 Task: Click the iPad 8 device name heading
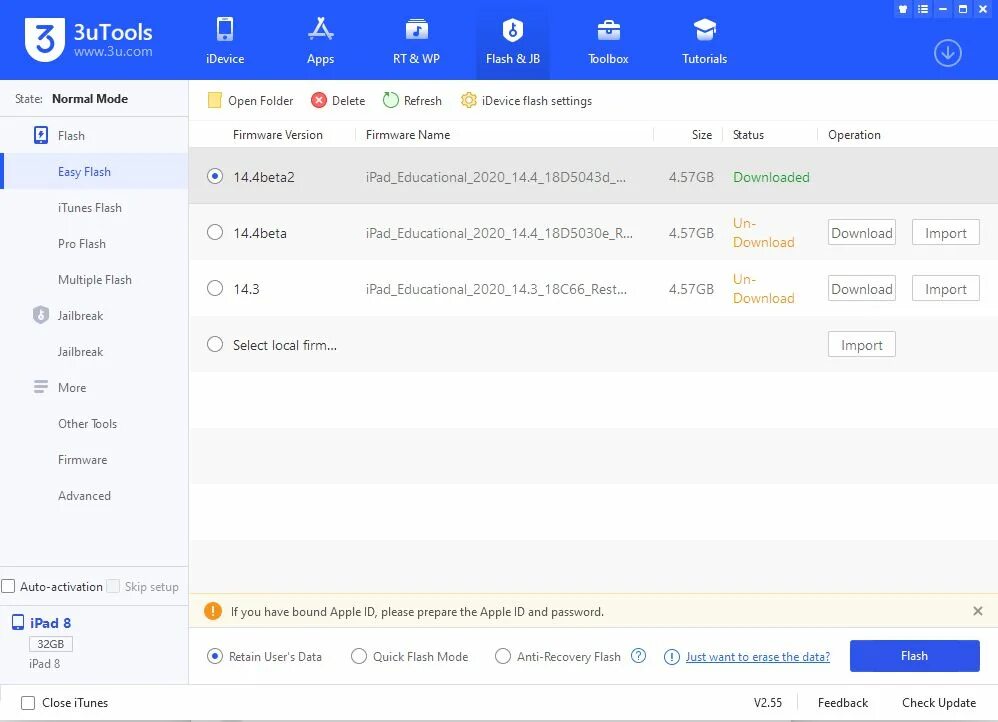(50, 623)
